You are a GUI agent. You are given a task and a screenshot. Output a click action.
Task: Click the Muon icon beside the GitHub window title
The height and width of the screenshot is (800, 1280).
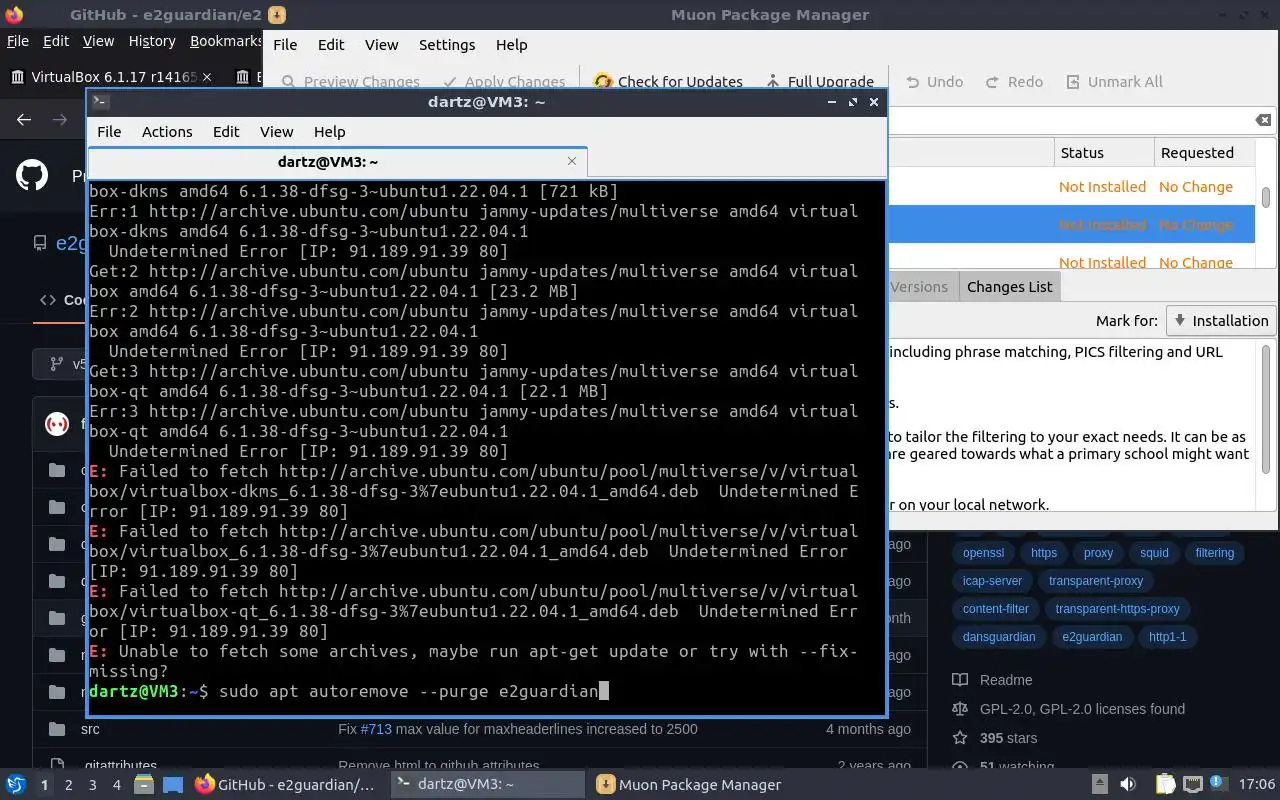click(x=278, y=15)
